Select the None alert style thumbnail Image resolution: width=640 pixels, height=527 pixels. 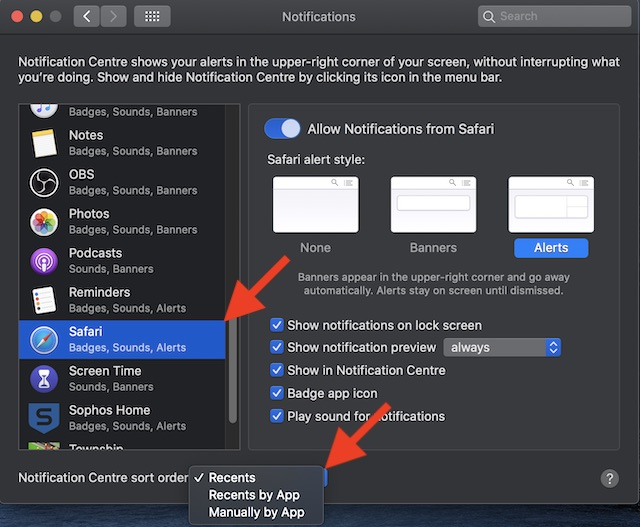[316, 205]
